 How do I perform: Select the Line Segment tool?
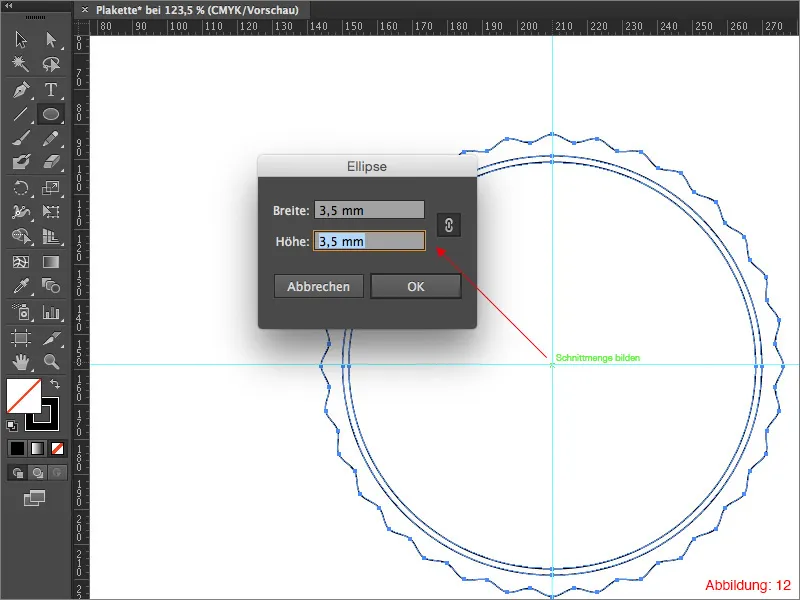coord(21,114)
